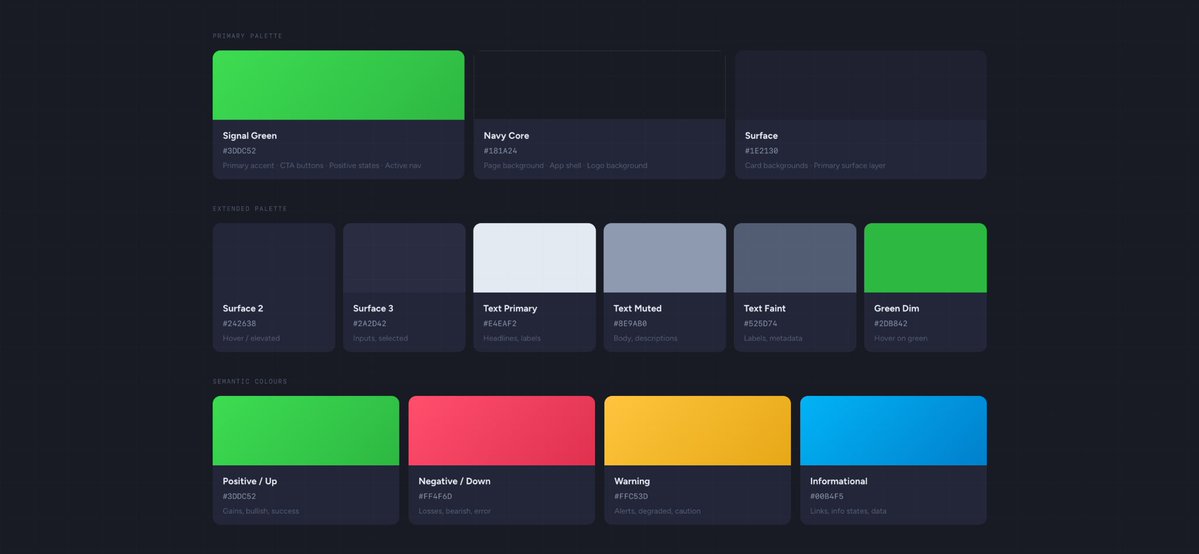Click the Navy Core color swatch

pos(600,85)
